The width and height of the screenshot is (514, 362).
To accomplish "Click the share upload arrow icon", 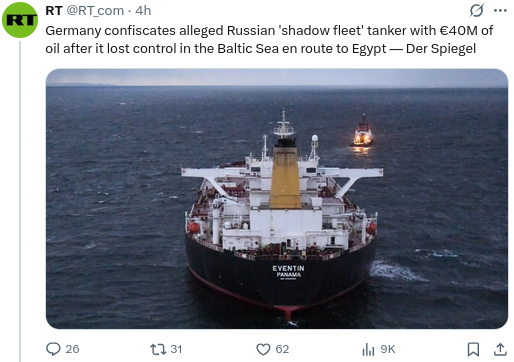I will pyautogui.click(x=500, y=349).
